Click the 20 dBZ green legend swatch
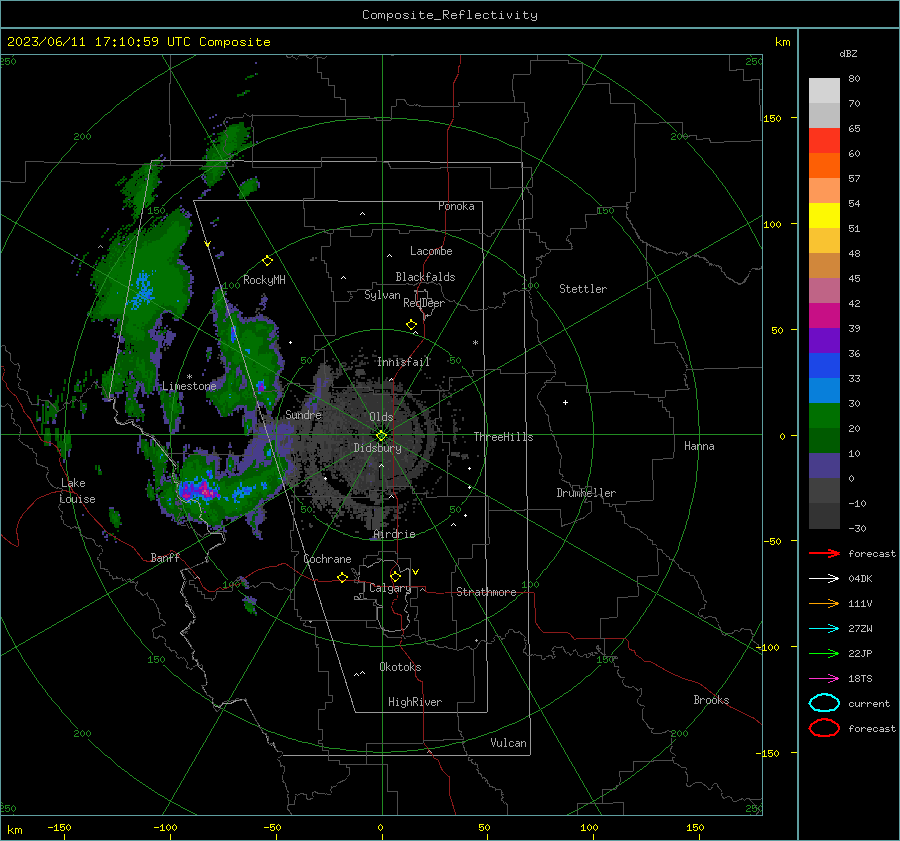 pyautogui.click(x=824, y=416)
